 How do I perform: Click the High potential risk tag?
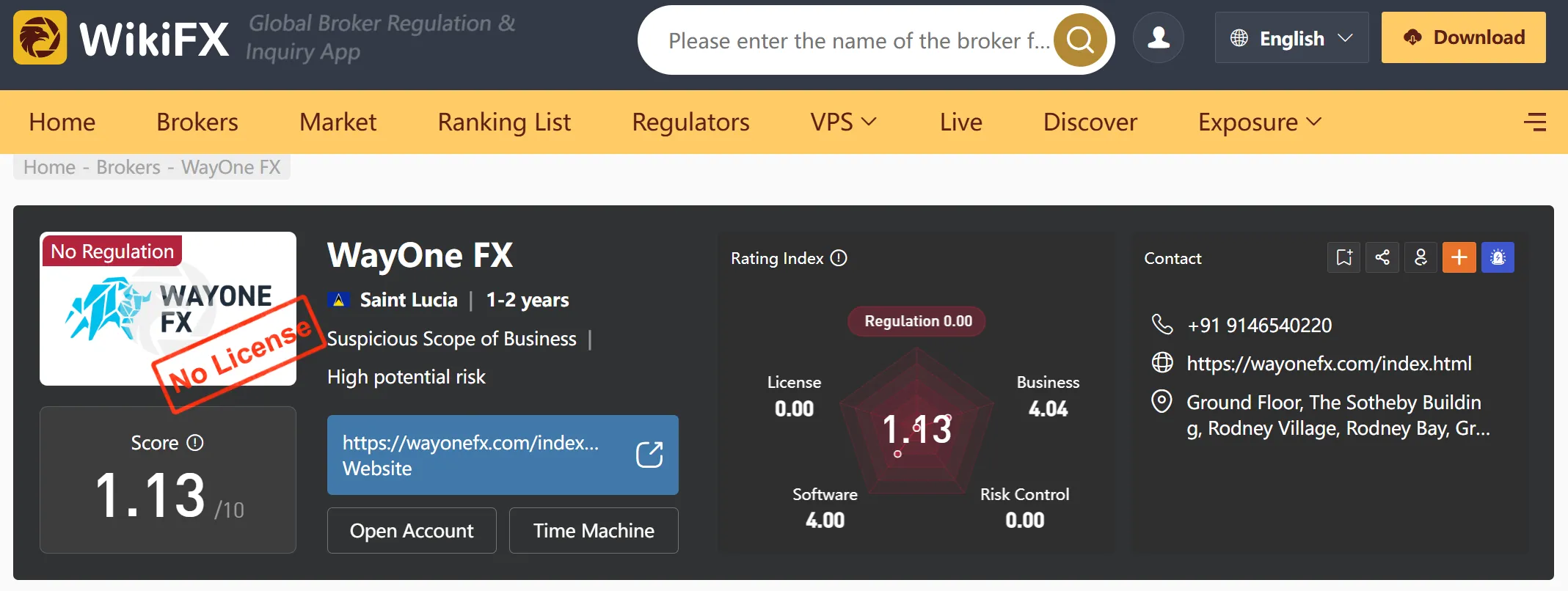[x=406, y=377]
